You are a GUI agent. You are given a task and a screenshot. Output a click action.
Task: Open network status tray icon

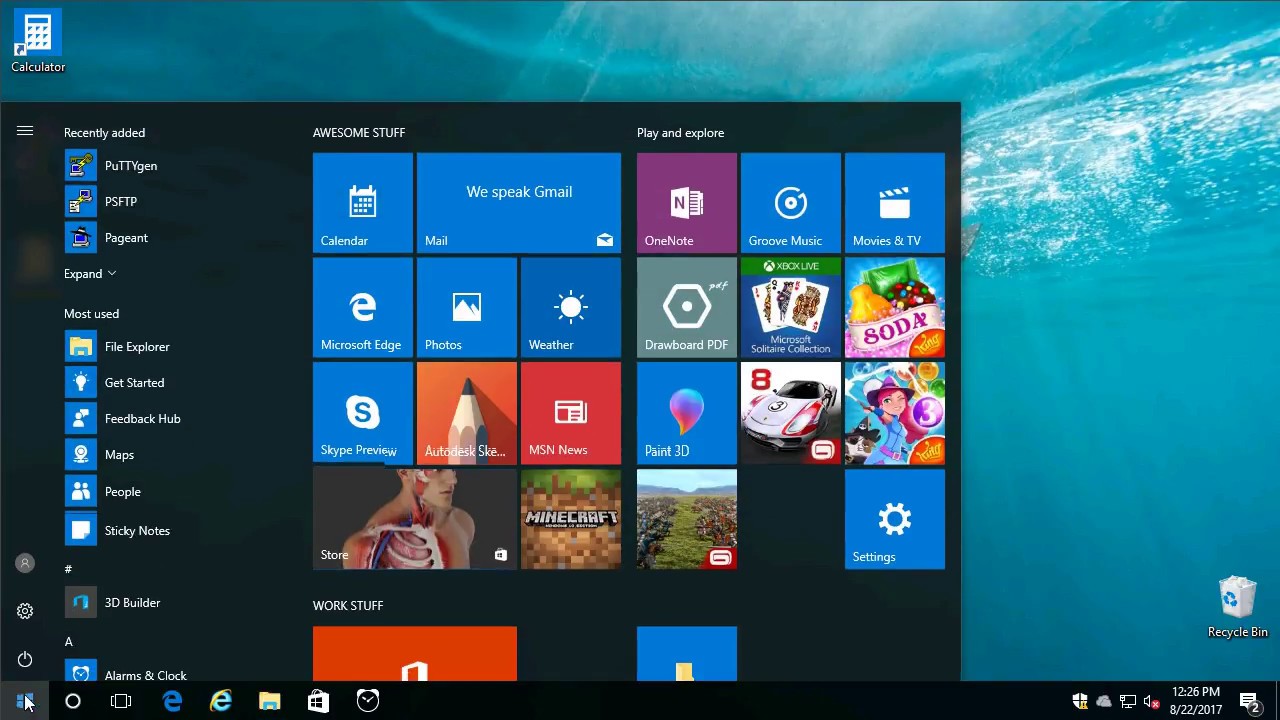point(1128,701)
